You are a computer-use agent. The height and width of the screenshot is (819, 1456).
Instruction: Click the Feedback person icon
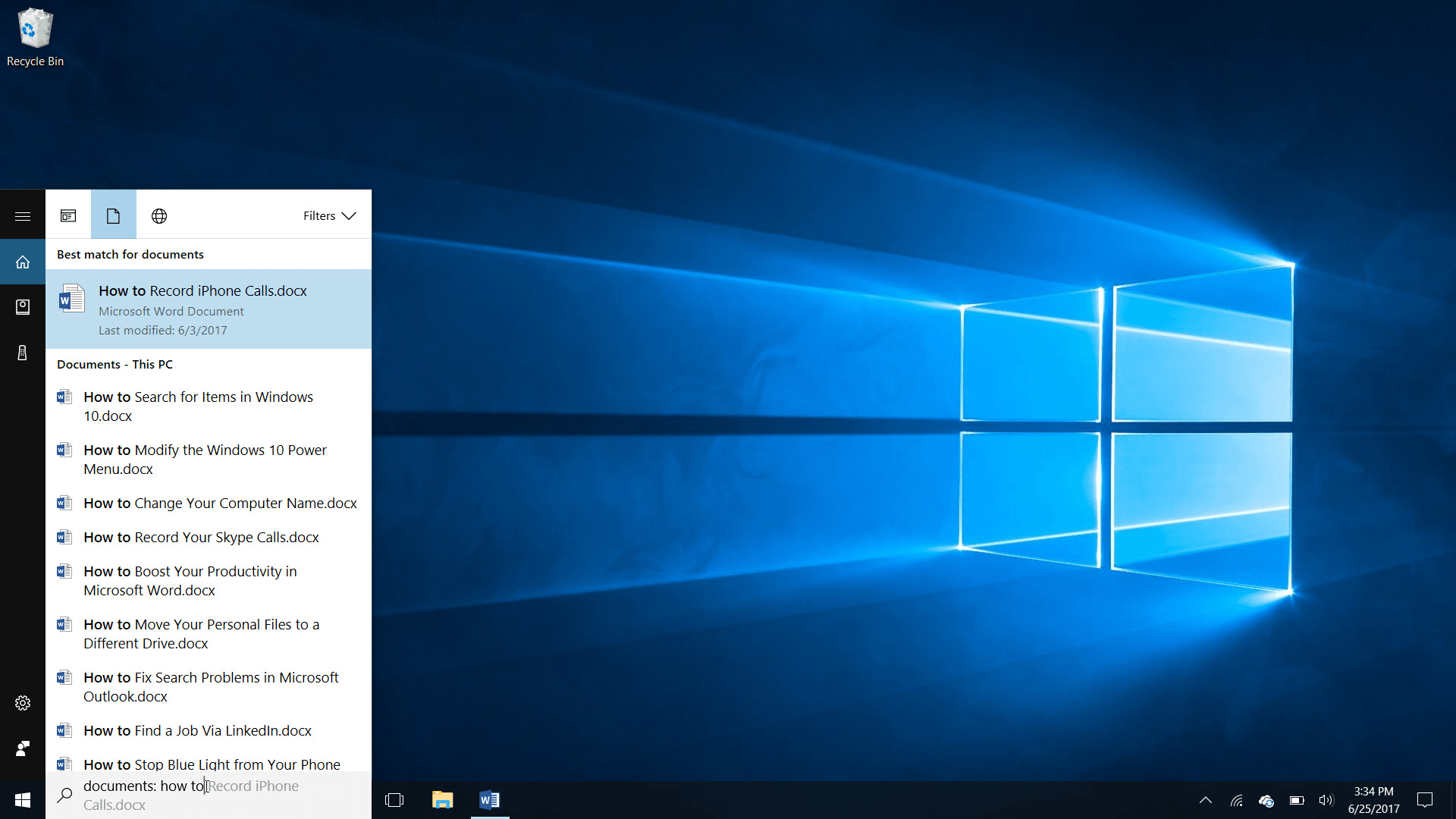(x=23, y=748)
